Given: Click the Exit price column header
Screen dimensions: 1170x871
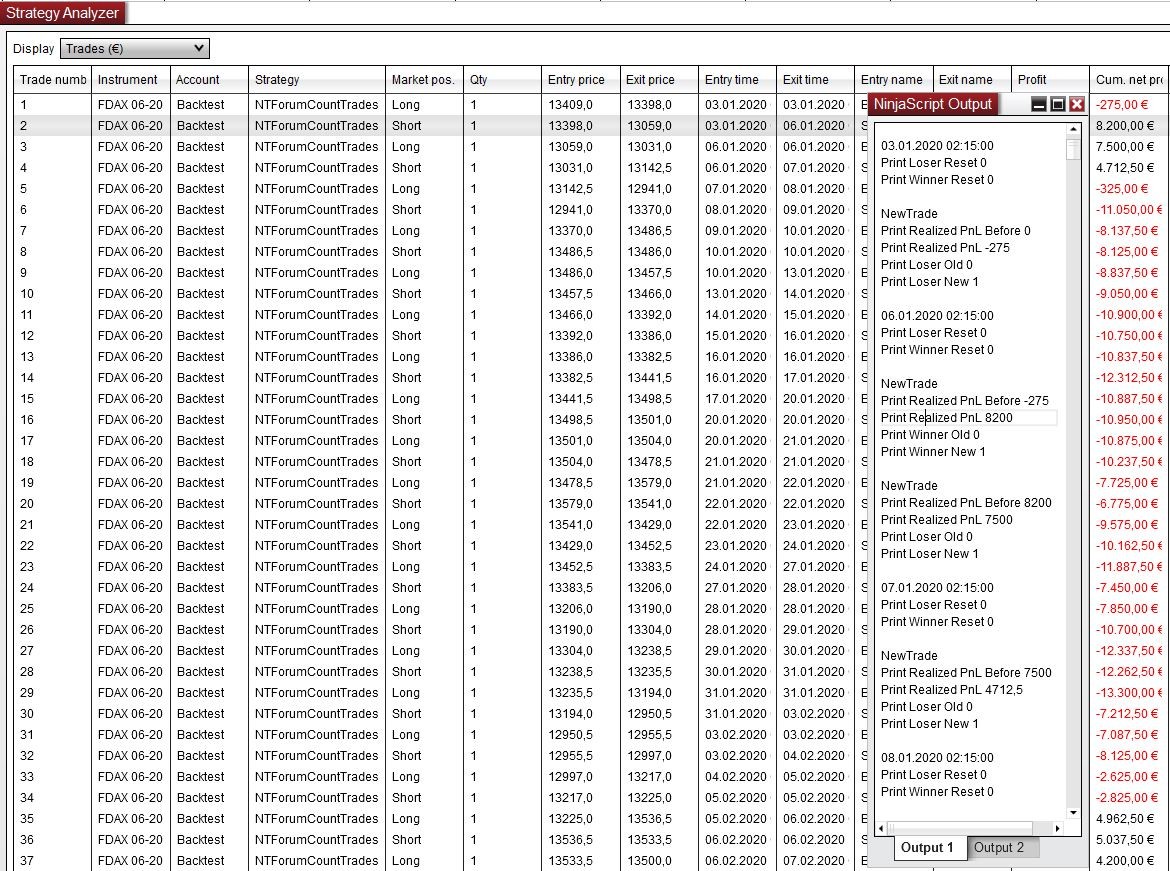Looking at the screenshot, I should [x=659, y=80].
